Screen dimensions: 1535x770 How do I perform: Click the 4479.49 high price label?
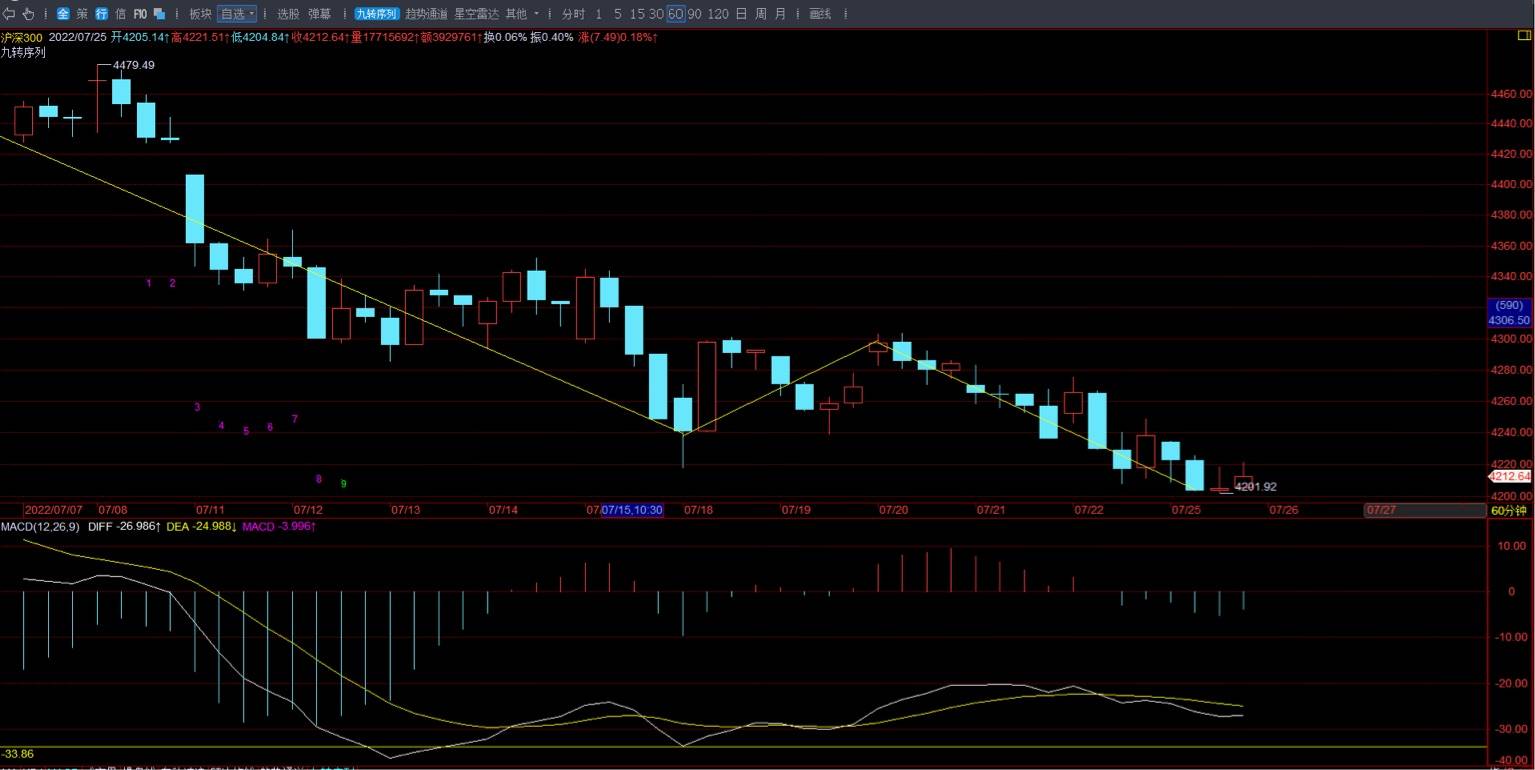(x=134, y=65)
